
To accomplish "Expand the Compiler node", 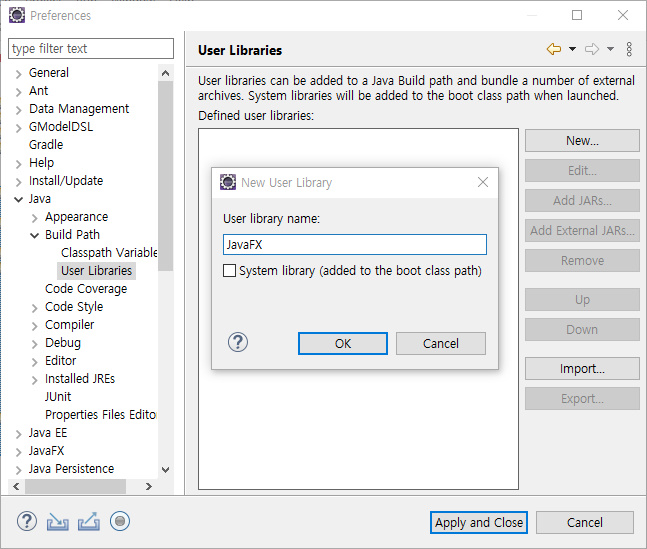I will click(35, 326).
